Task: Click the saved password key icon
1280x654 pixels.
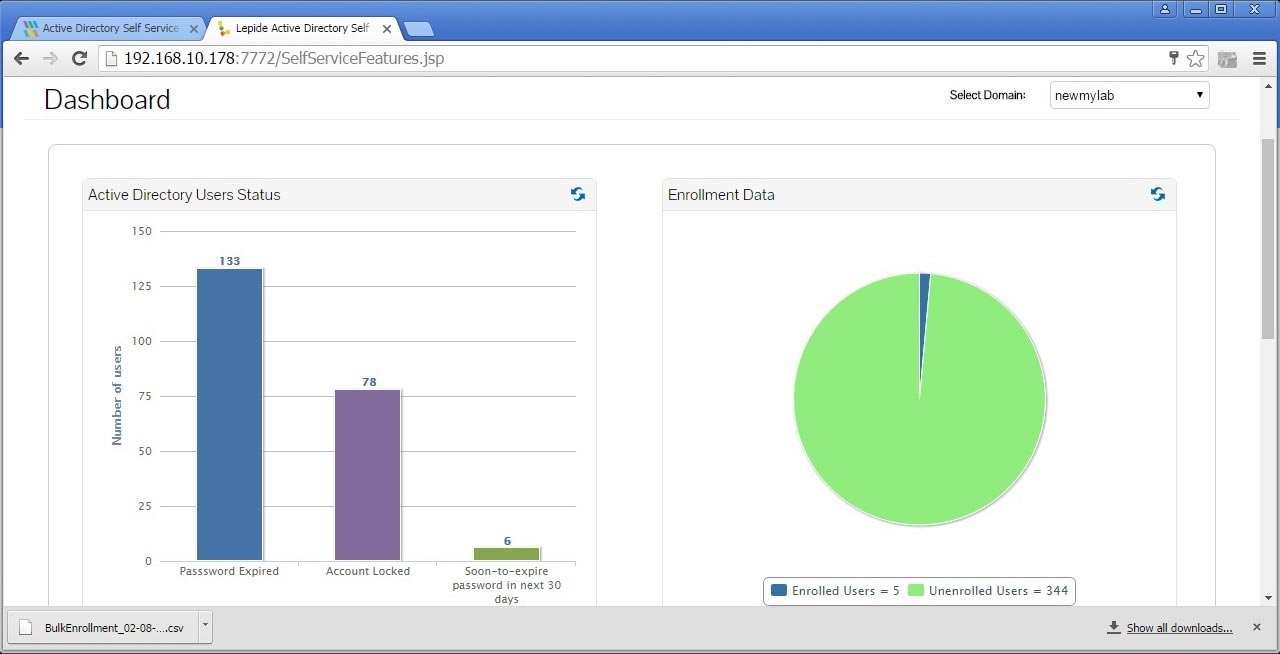Action: coord(1174,58)
